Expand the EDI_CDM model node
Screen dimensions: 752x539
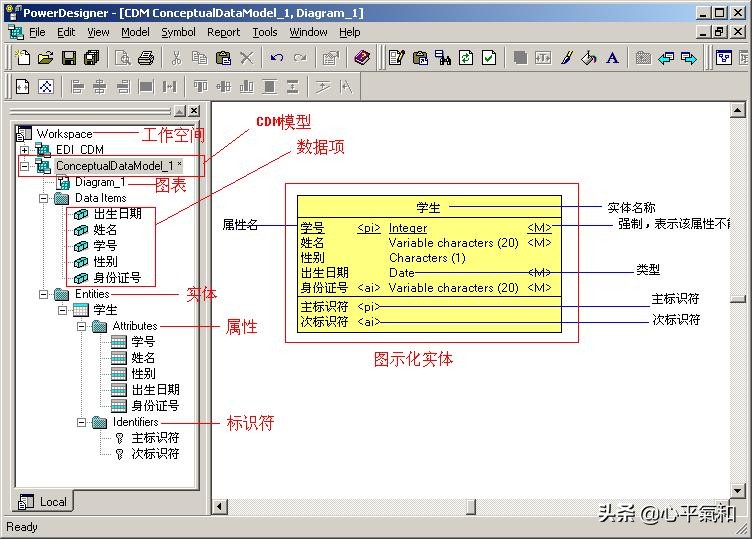[24, 150]
